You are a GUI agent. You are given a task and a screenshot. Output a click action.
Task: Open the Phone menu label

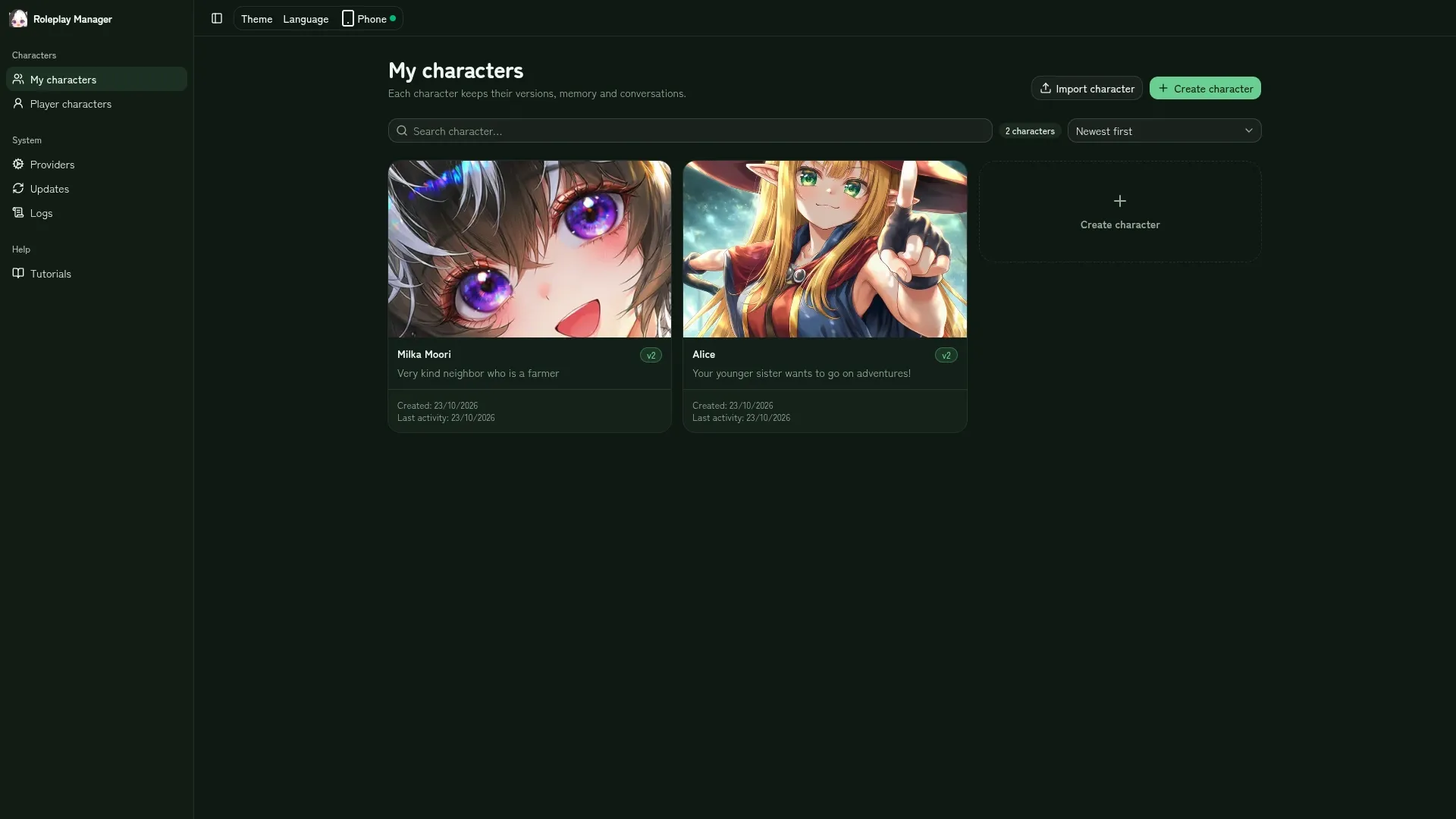[x=372, y=19]
